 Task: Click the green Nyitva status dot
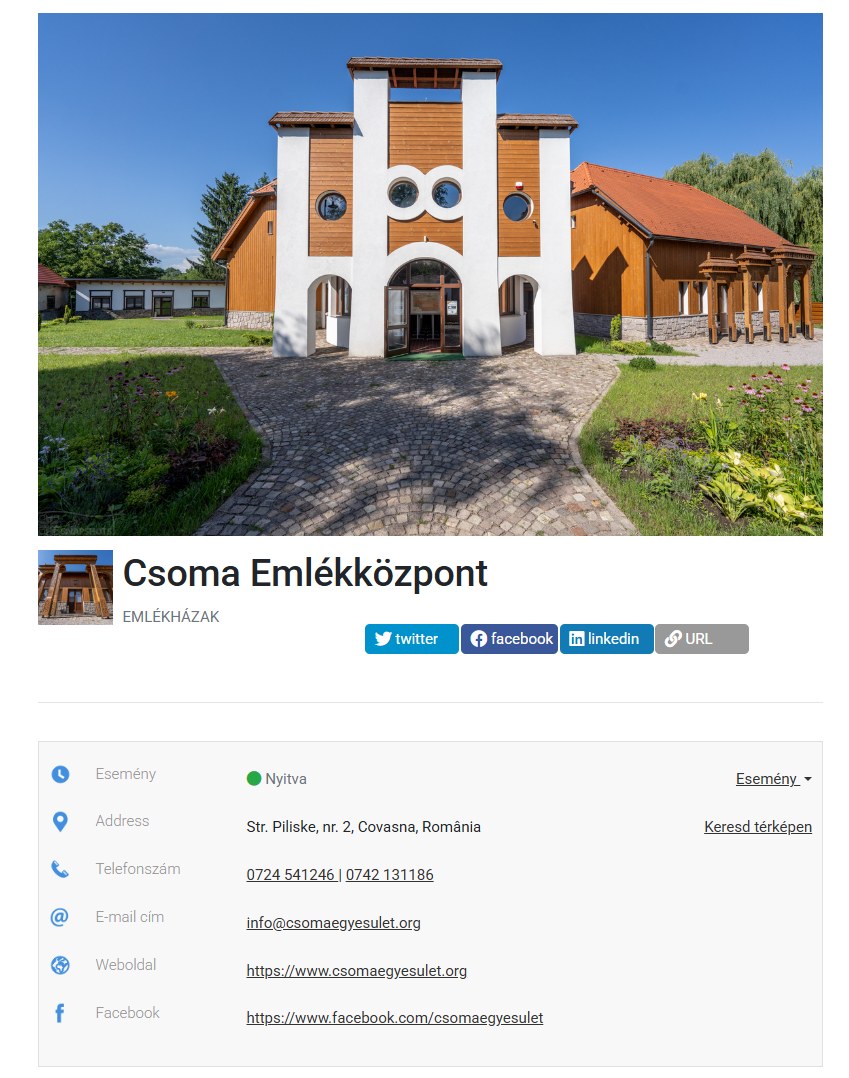pyautogui.click(x=254, y=778)
